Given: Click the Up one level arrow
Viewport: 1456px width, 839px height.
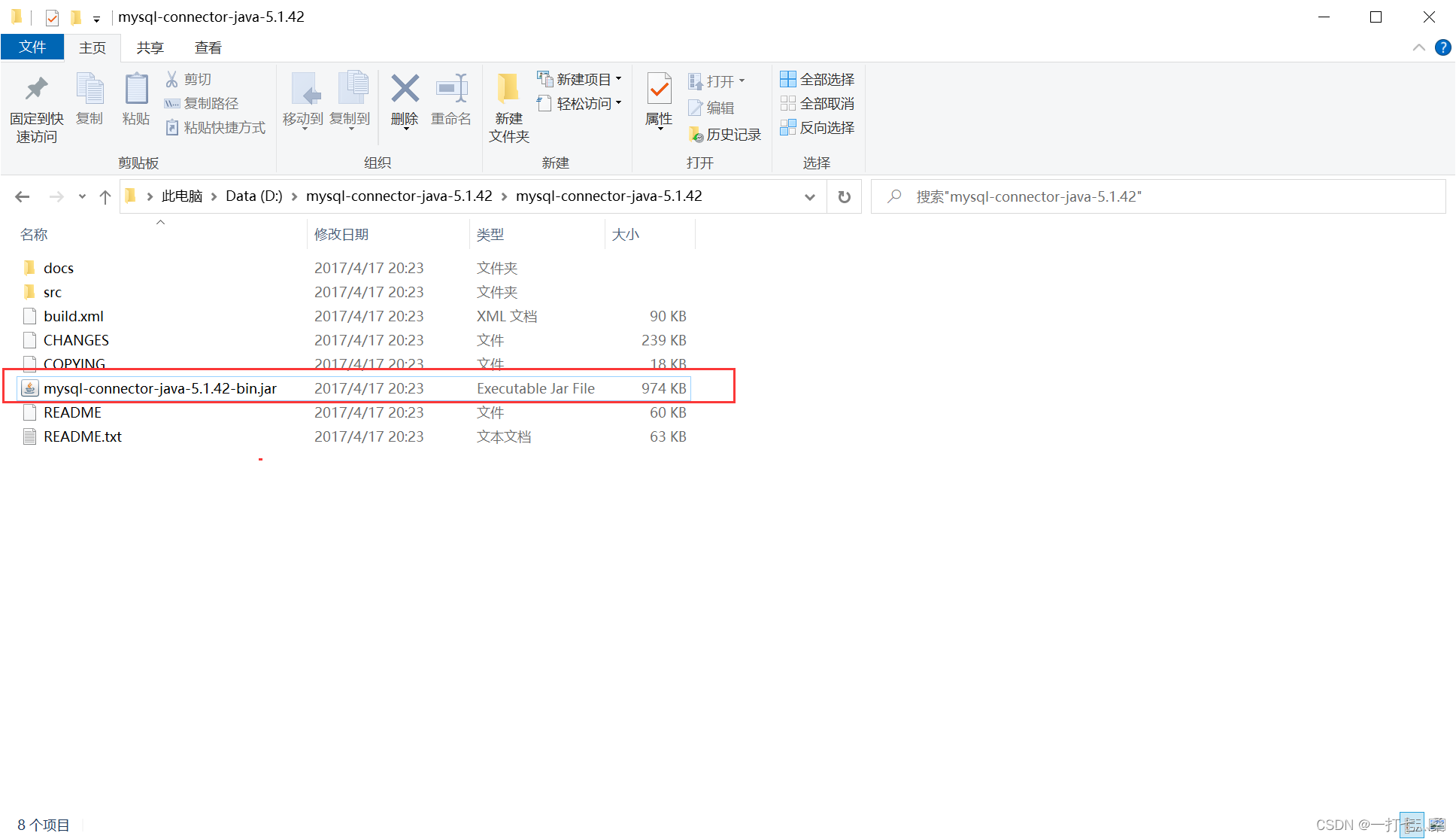Looking at the screenshot, I should (105, 197).
